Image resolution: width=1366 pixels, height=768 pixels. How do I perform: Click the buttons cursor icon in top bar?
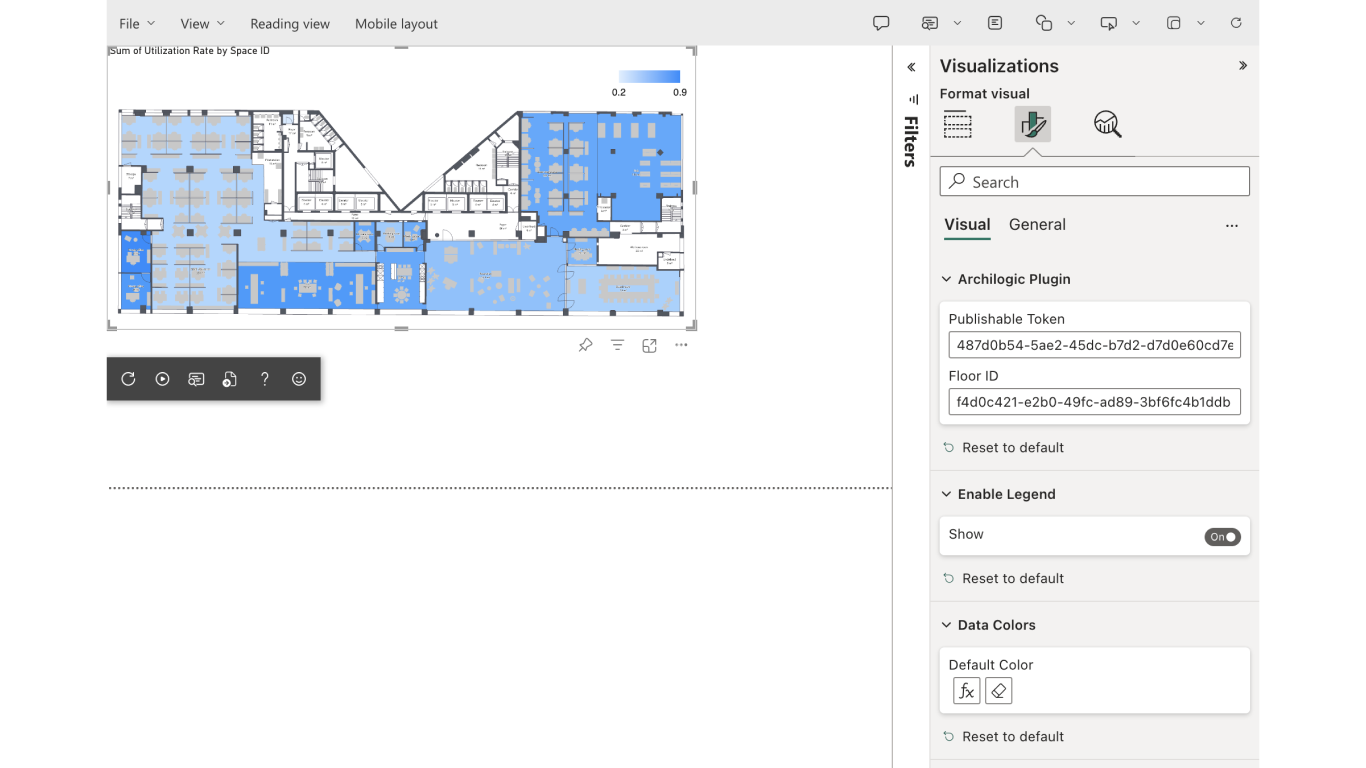pos(1109,23)
